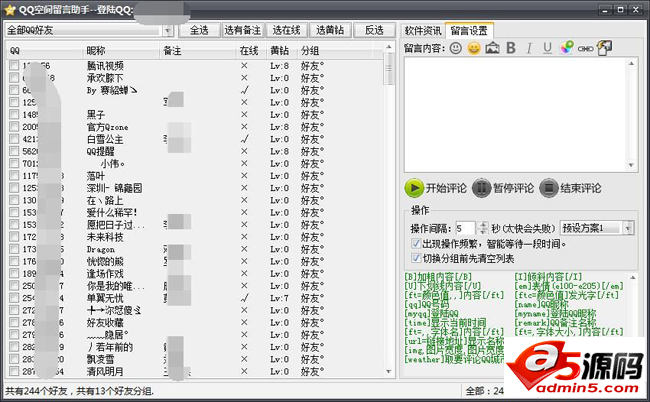Click the 选在线 button
This screenshot has height=402, width=650.
point(286,30)
